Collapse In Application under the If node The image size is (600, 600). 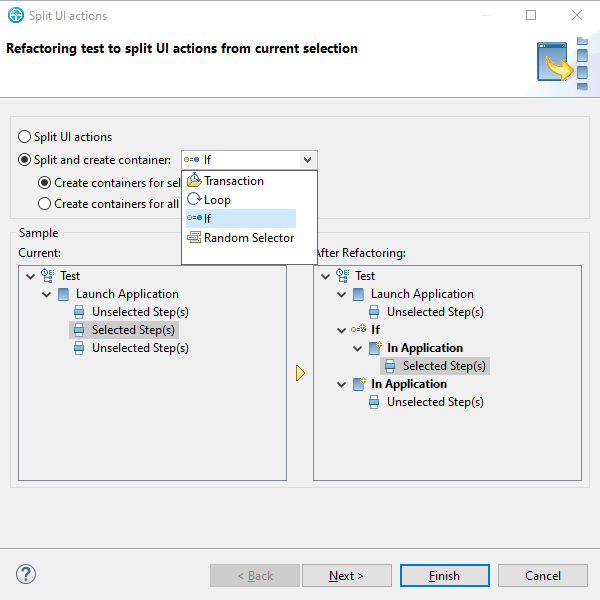[357, 348]
